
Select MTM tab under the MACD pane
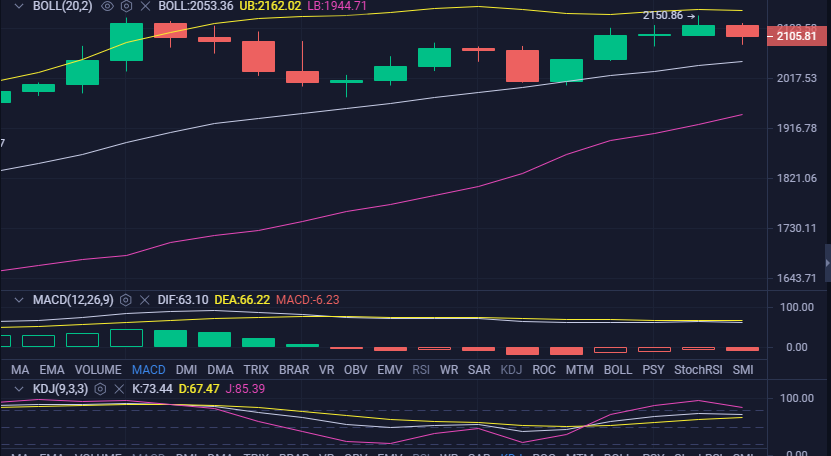[x=579, y=370]
